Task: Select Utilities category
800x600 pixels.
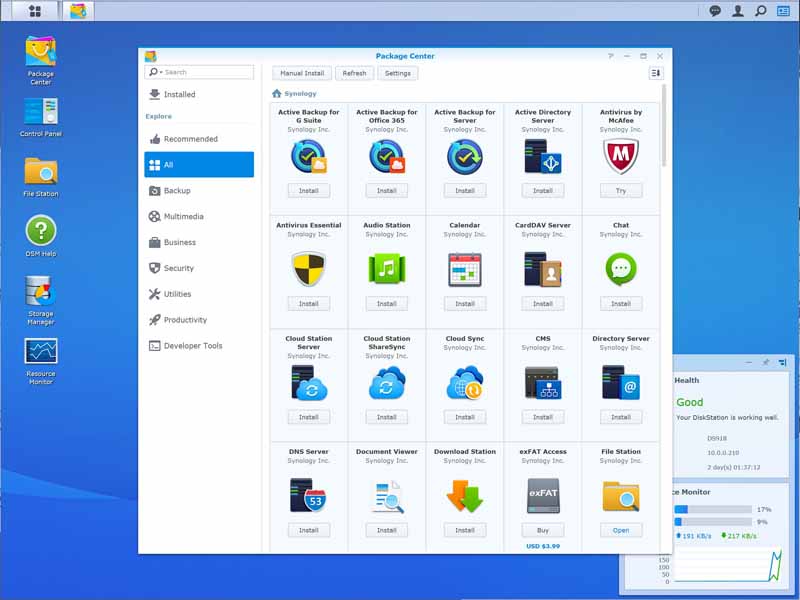Action: (x=199, y=294)
